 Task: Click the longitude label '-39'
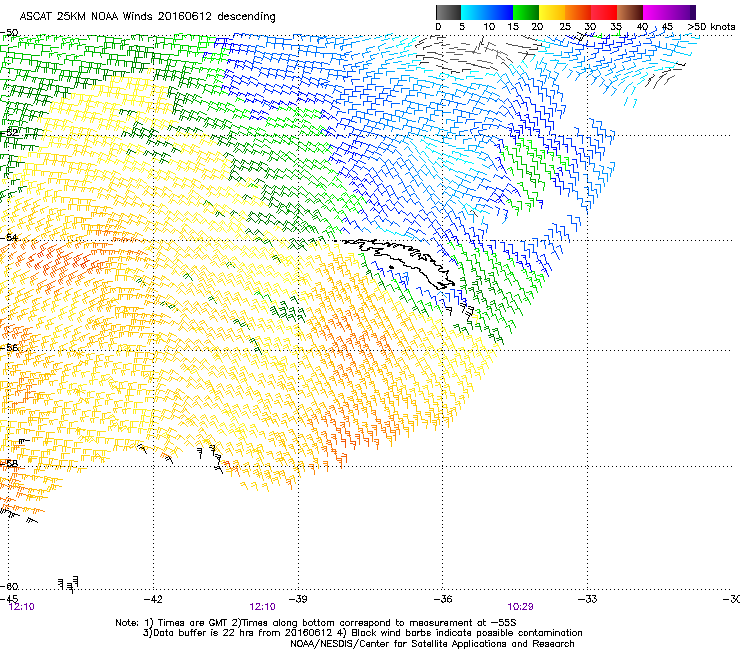298,599
